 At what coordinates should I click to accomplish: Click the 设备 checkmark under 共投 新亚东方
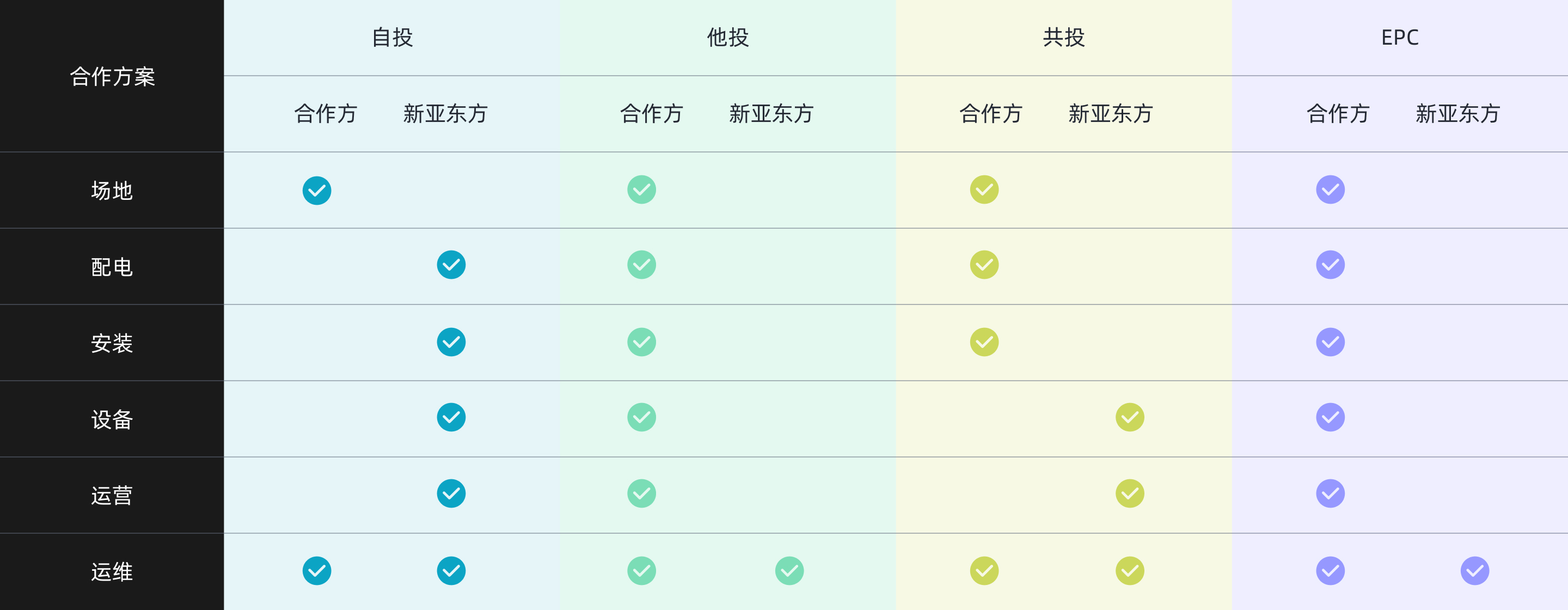(x=1130, y=417)
